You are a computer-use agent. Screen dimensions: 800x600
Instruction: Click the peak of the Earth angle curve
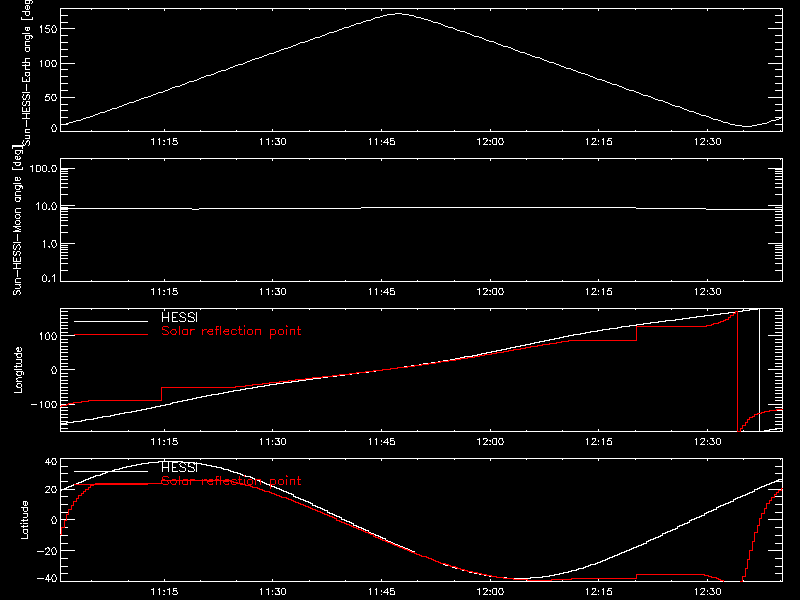pyautogui.click(x=398, y=14)
